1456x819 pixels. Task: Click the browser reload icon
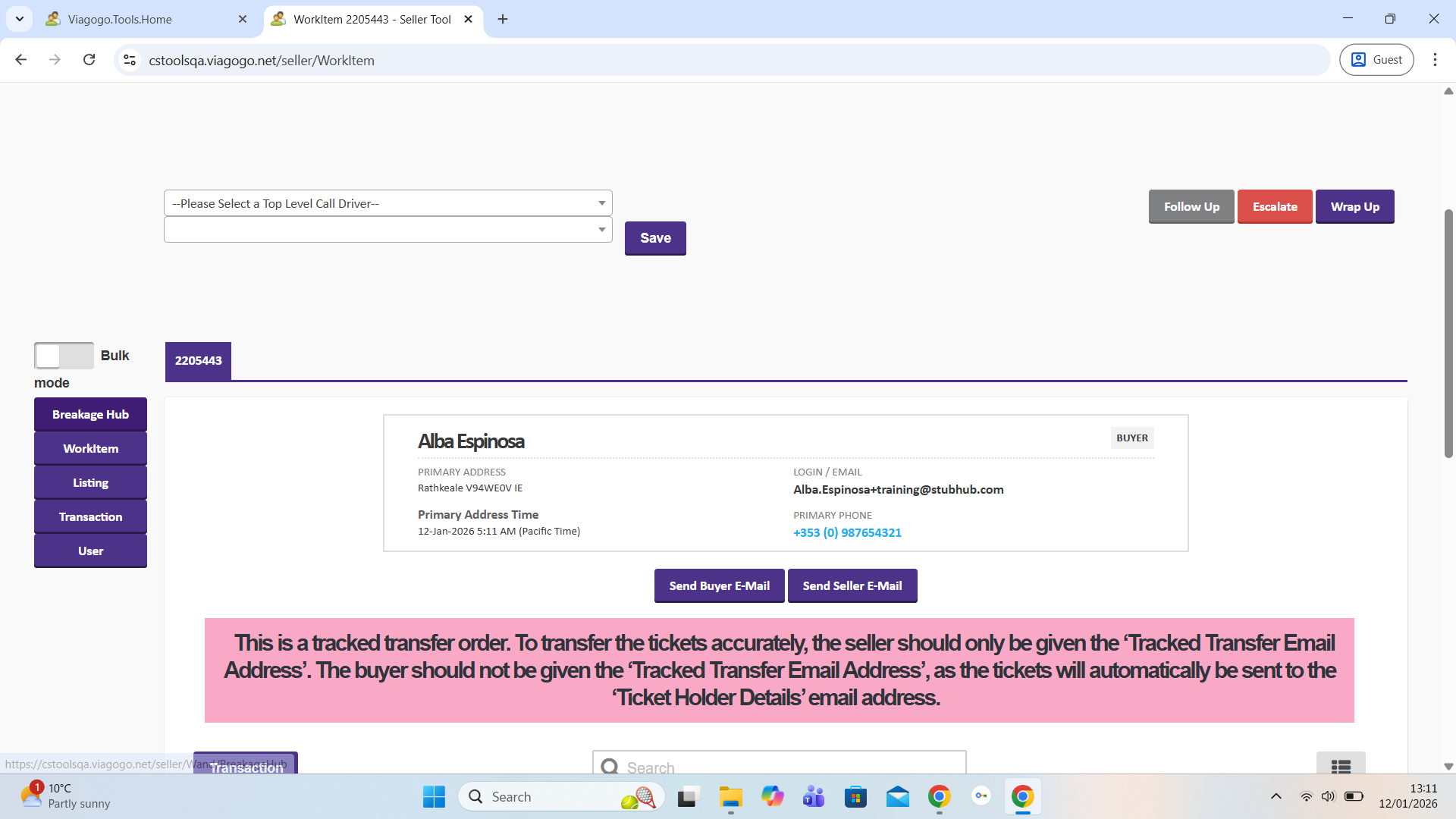coord(89,60)
